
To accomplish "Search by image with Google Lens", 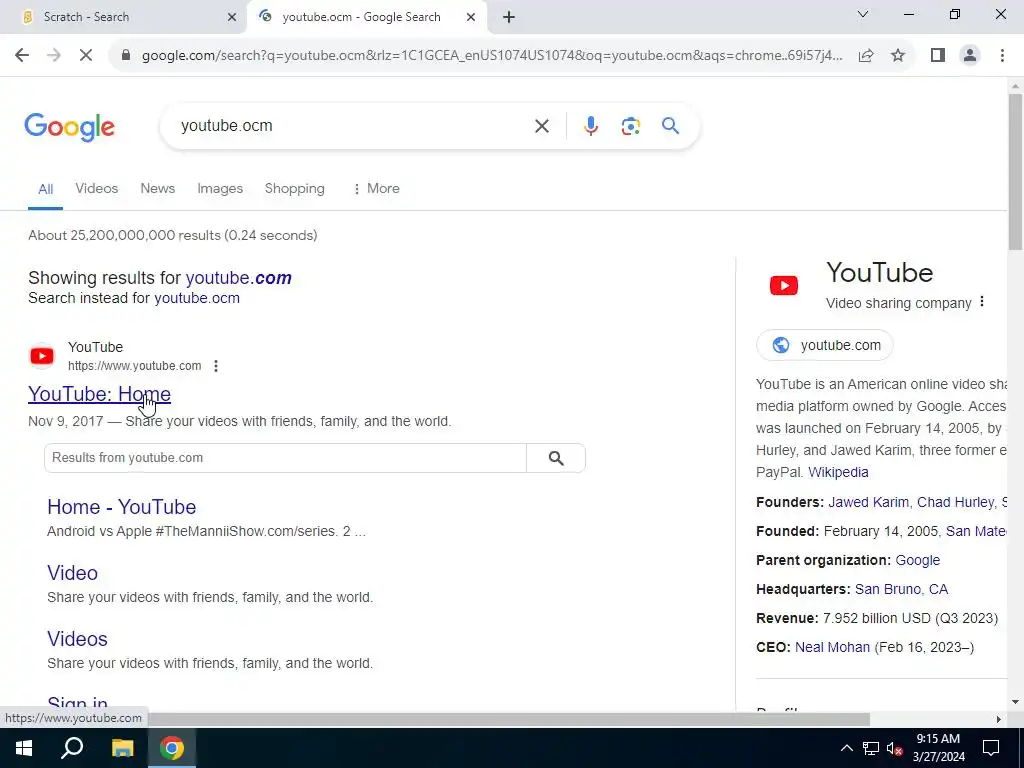I will pyautogui.click(x=630, y=126).
